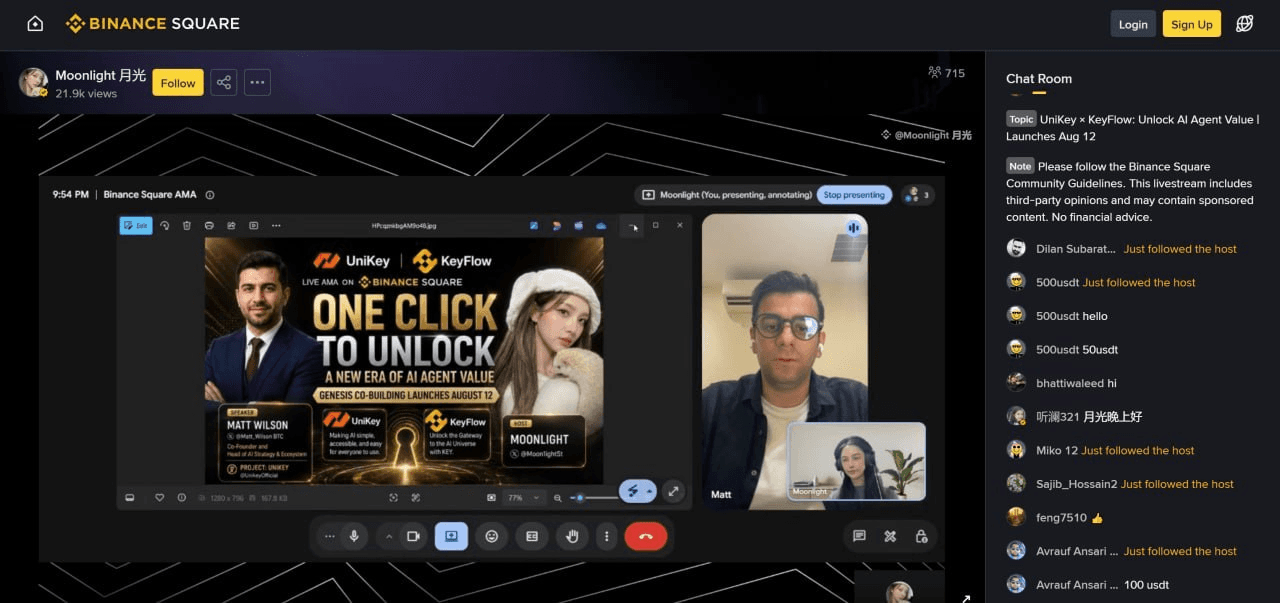
Task: Open Meet activities icon
Action: click(x=890, y=537)
